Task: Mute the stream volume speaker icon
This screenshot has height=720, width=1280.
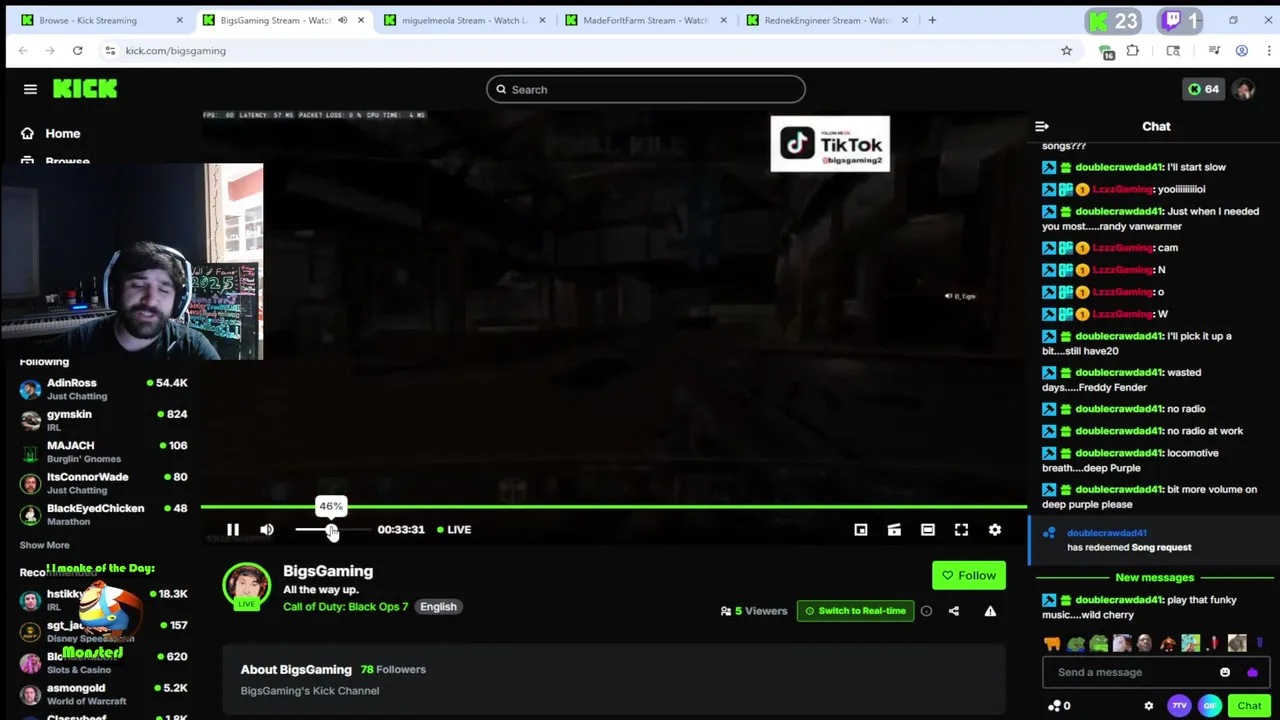Action: click(x=267, y=529)
